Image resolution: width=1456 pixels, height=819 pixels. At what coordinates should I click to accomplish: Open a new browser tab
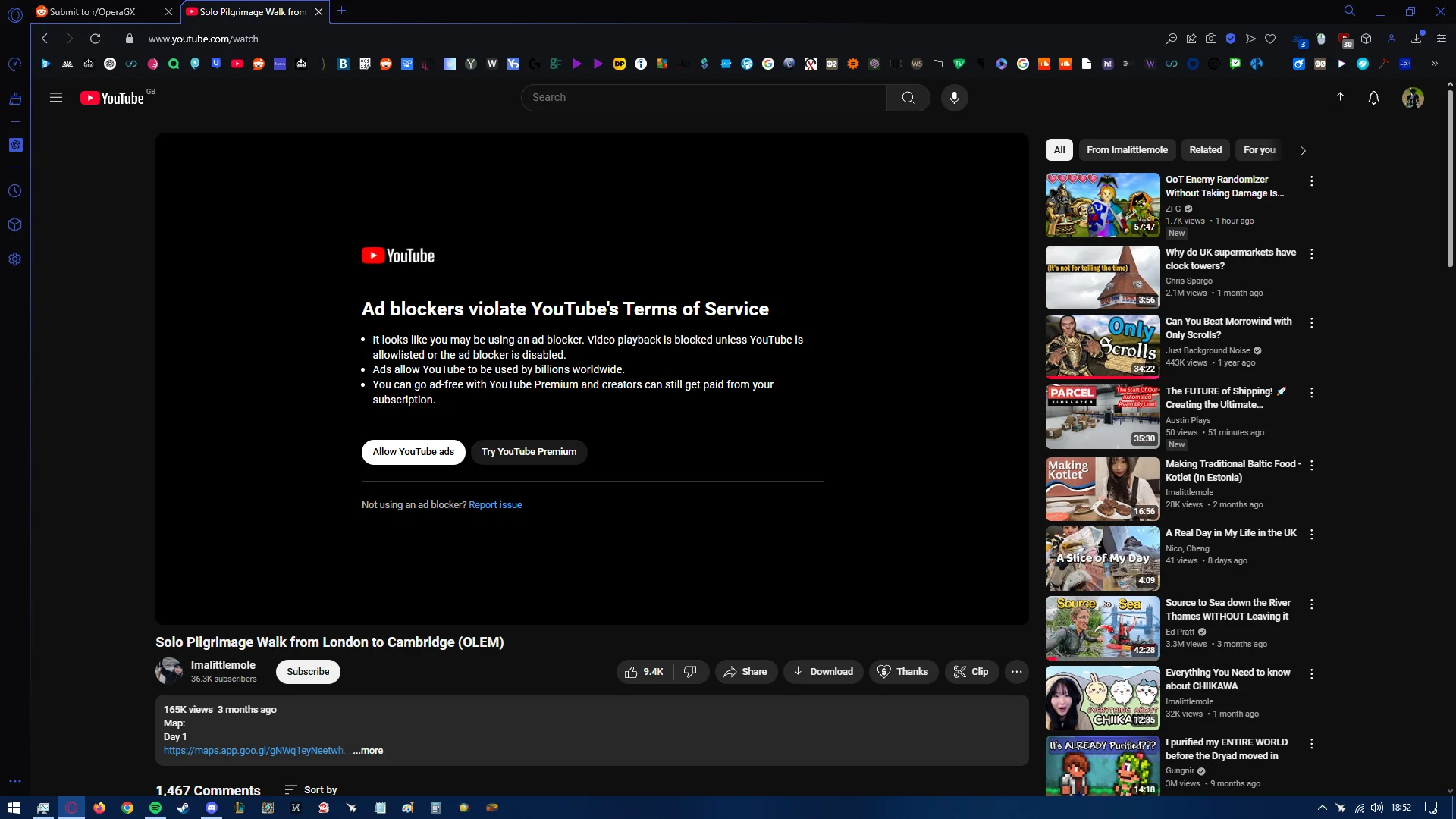(x=342, y=11)
